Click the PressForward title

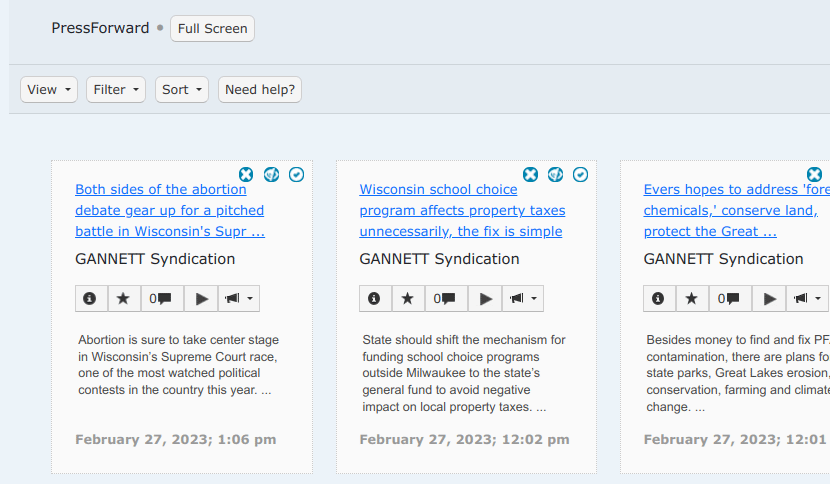[x=100, y=28]
